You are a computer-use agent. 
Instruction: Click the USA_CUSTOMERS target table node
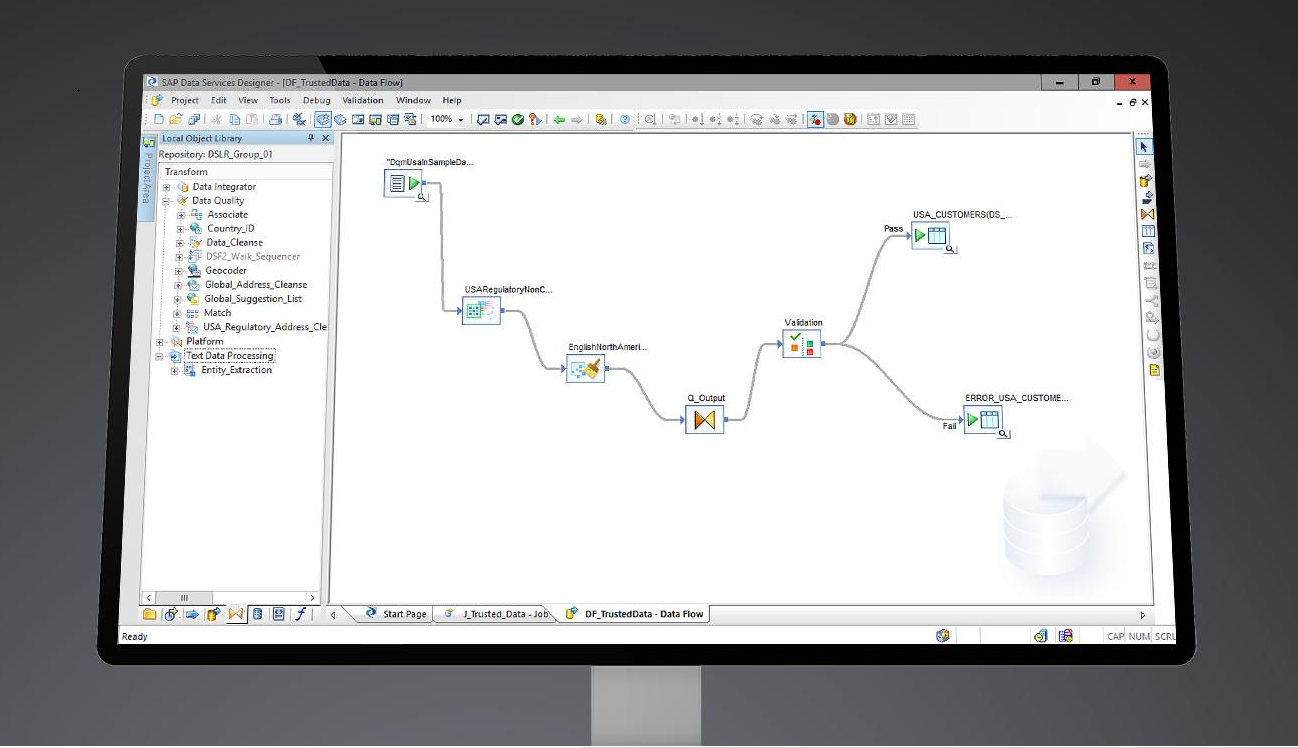coord(929,235)
